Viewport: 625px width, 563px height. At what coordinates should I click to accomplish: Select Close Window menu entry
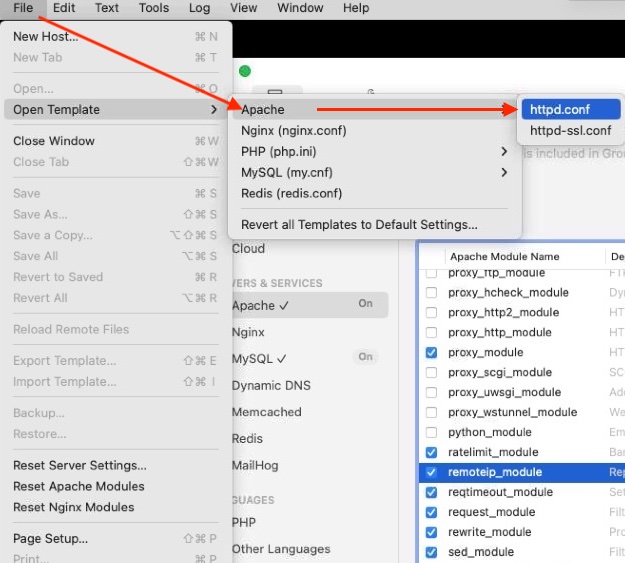116,141
